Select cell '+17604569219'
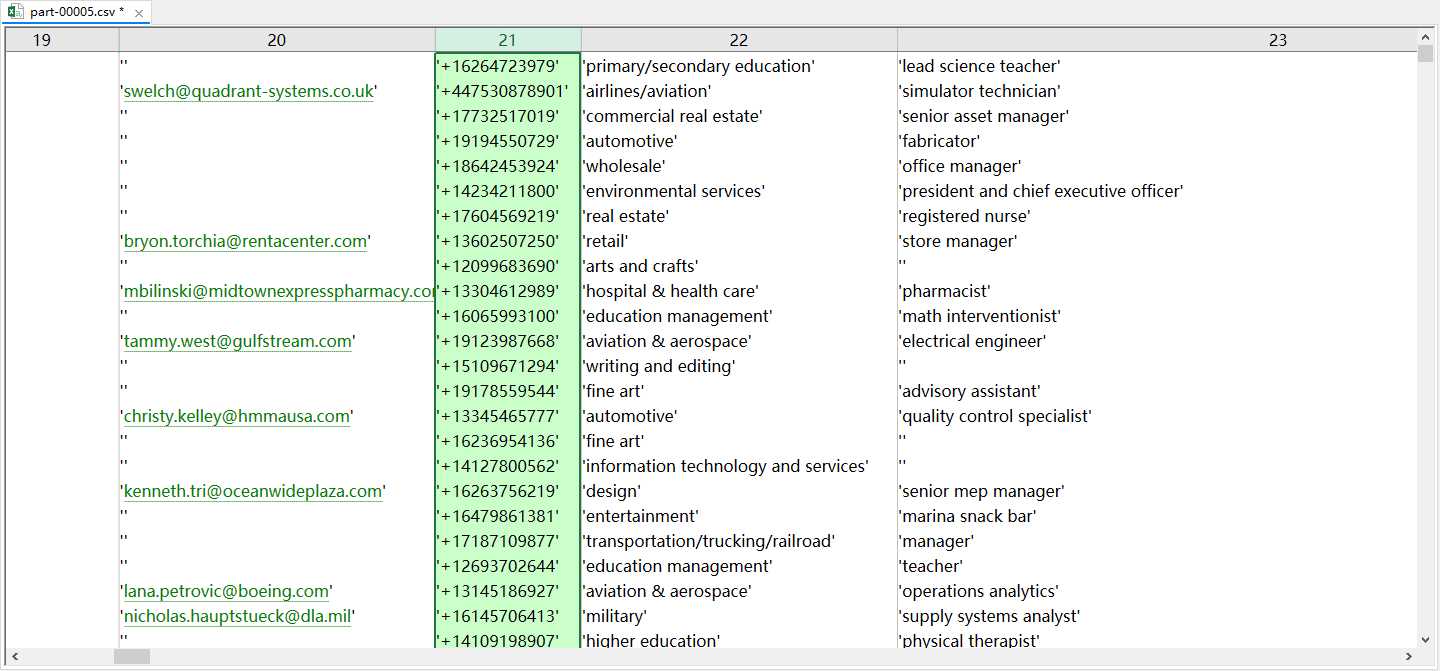1440x671 pixels. point(508,216)
